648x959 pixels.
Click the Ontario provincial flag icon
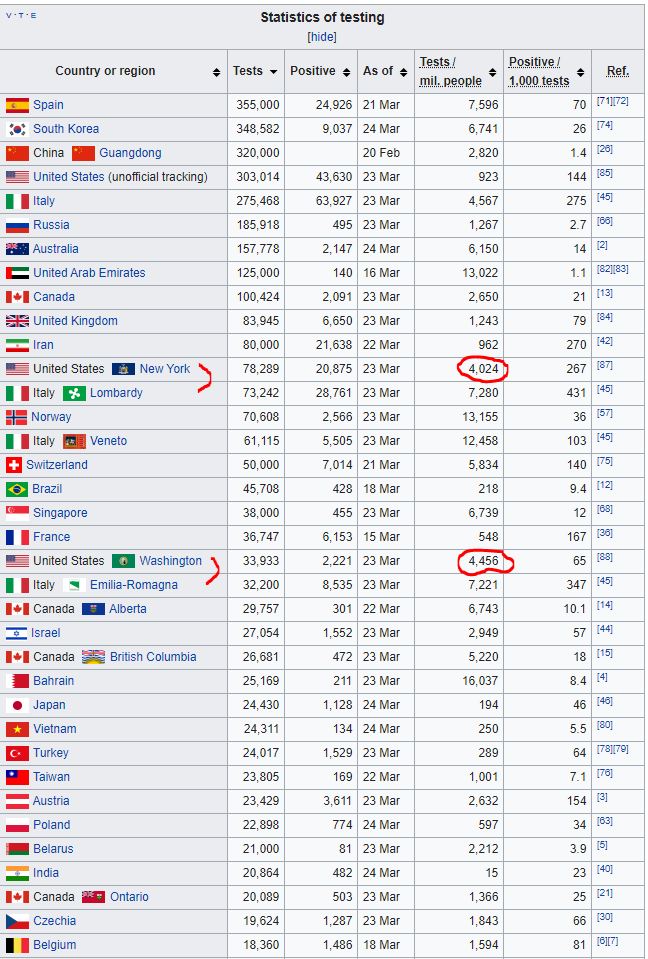(94, 897)
